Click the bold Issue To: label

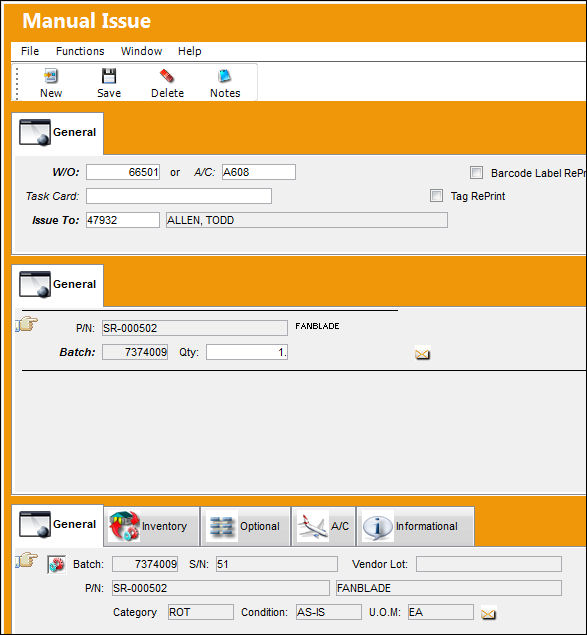(x=55, y=220)
